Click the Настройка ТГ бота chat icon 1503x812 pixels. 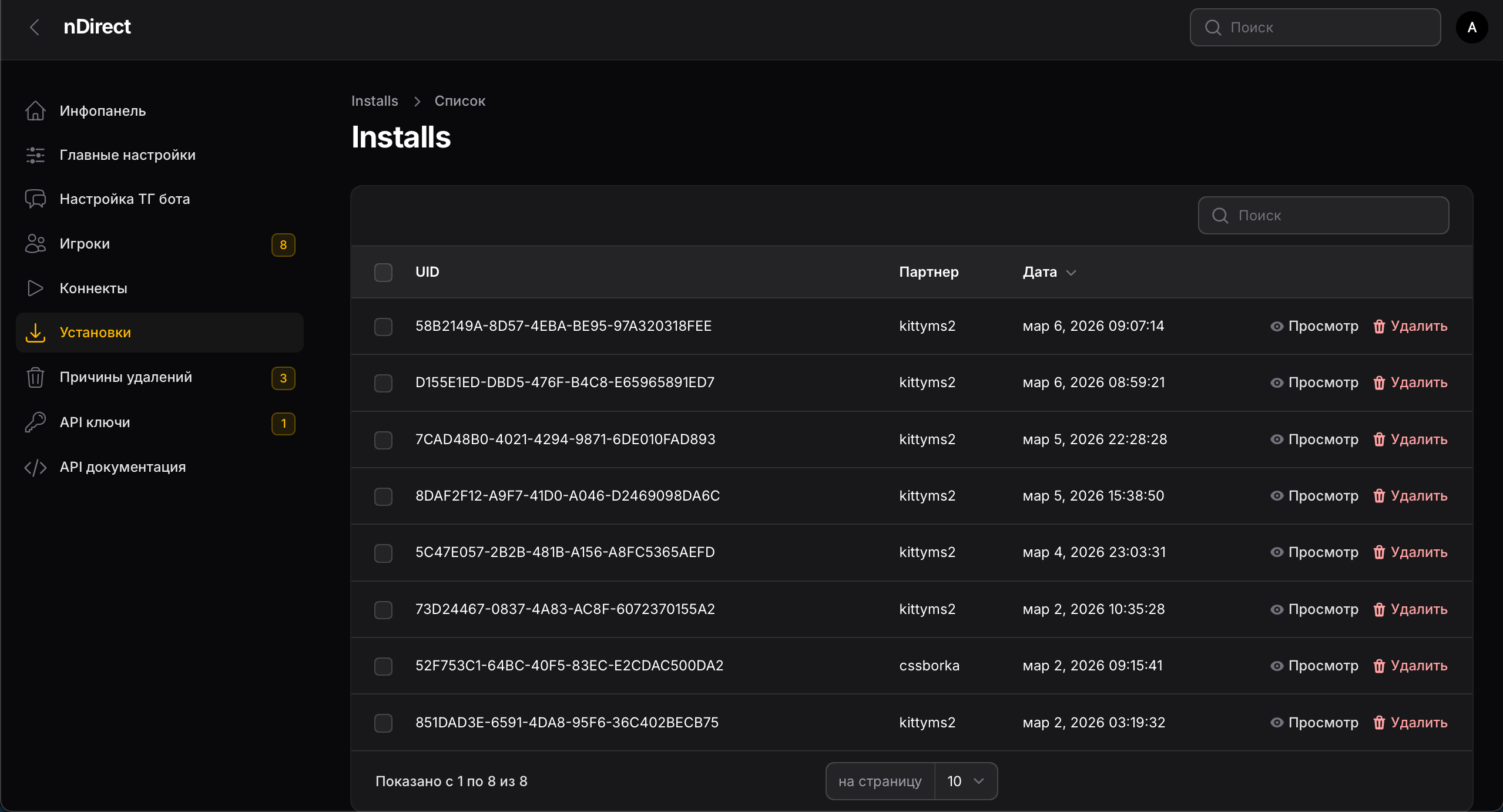tap(35, 199)
